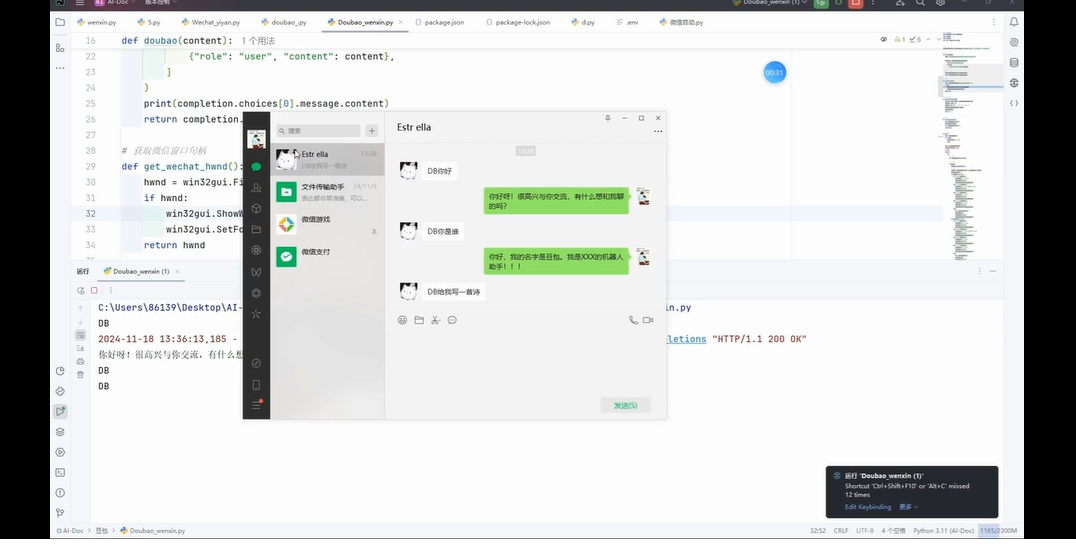Open PyCharm Project tool window folder icon

pyautogui.click(x=60, y=22)
